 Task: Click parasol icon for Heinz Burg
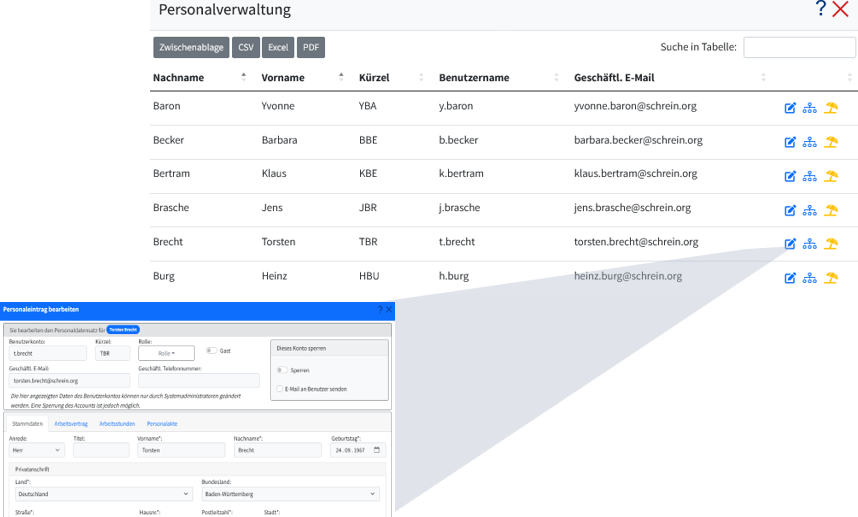pyautogui.click(x=831, y=278)
